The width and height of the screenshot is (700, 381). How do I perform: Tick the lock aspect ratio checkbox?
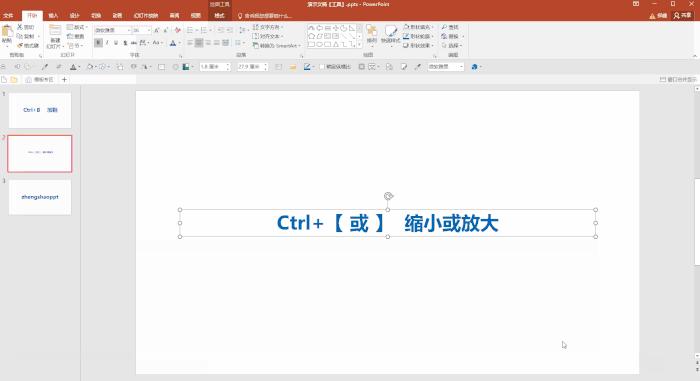click(321, 67)
